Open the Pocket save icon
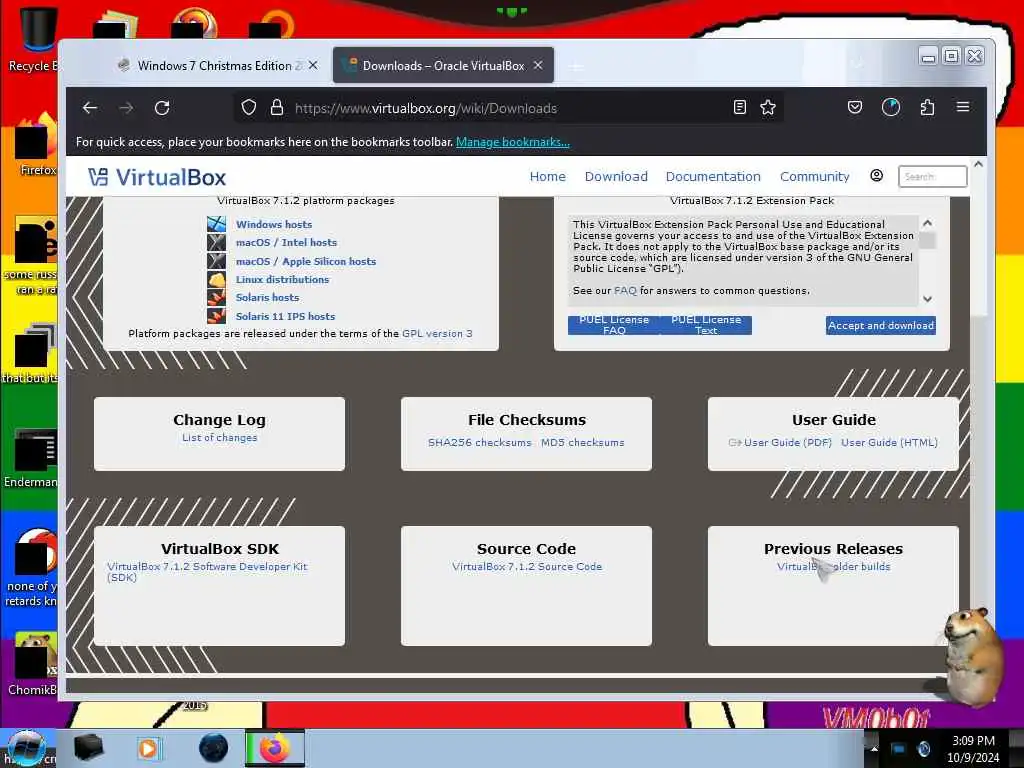Image resolution: width=1024 pixels, height=768 pixels. click(x=855, y=108)
